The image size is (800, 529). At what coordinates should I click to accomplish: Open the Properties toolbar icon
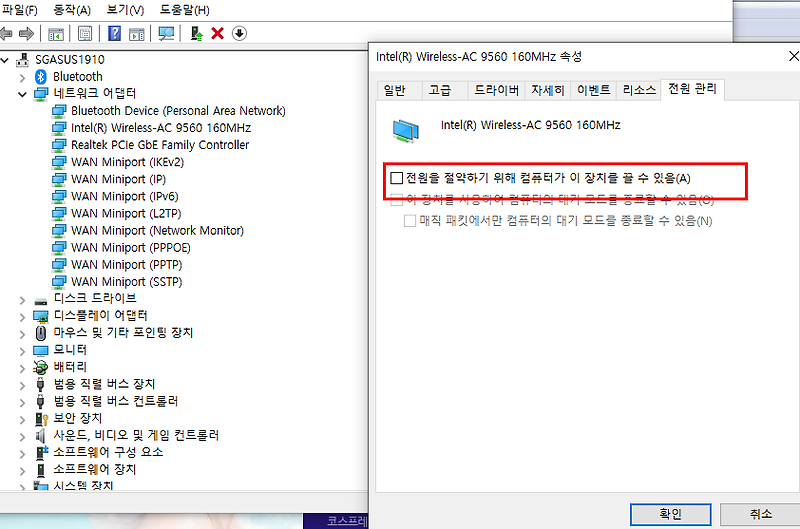(x=85, y=34)
